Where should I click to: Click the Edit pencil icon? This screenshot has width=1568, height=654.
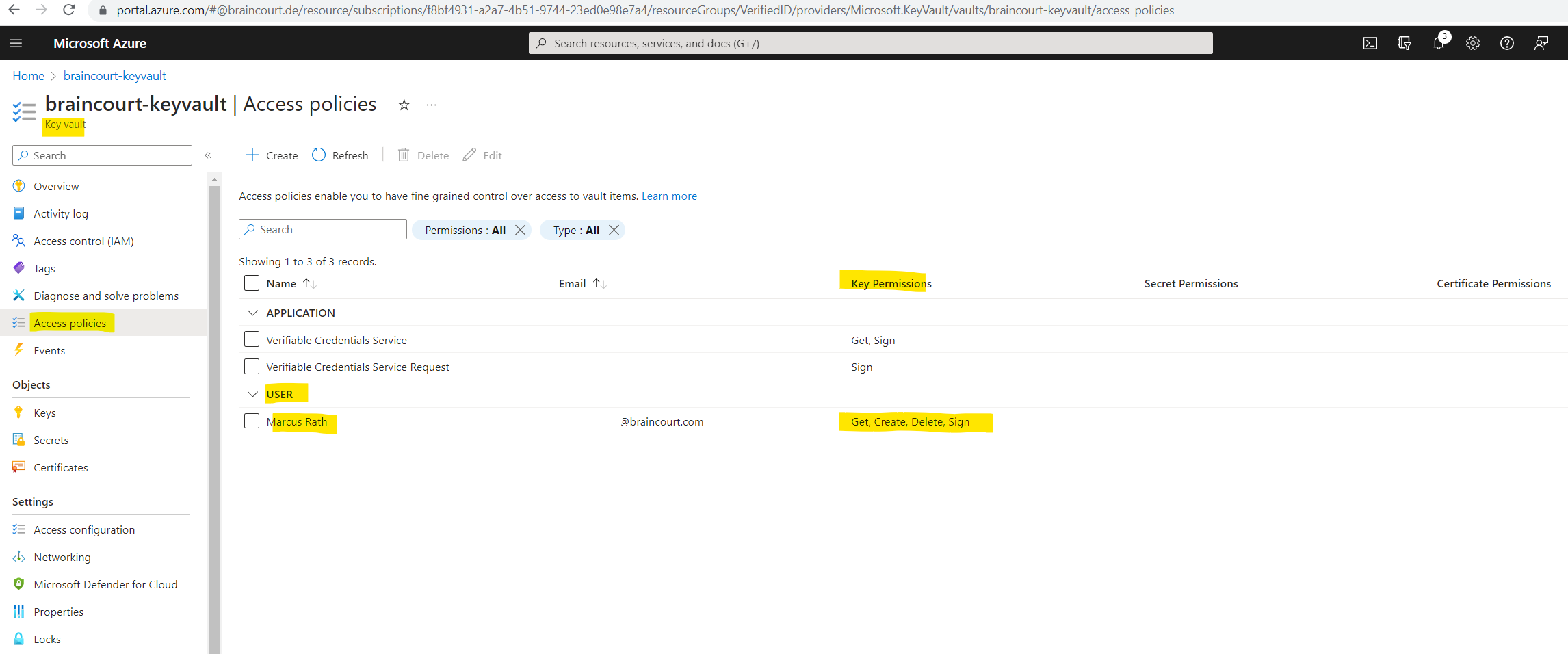(469, 155)
